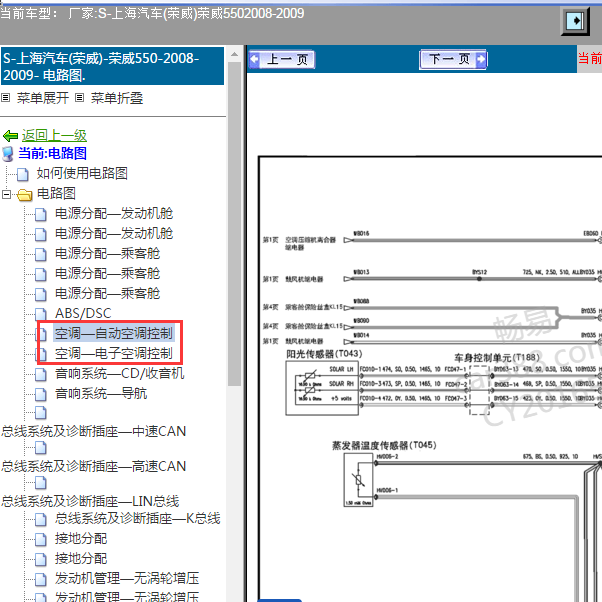Screen dimensions: 602x602
Task: Click page icon beside 音响系统—导航
Action: click(x=41, y=394)
